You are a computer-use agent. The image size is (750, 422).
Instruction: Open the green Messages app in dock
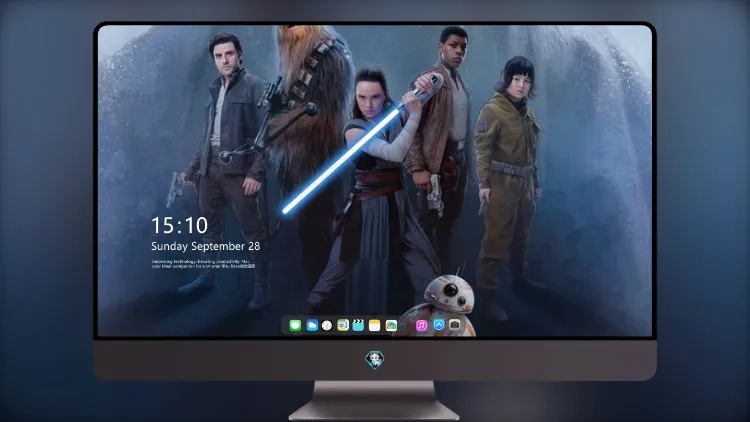point(295,326)
